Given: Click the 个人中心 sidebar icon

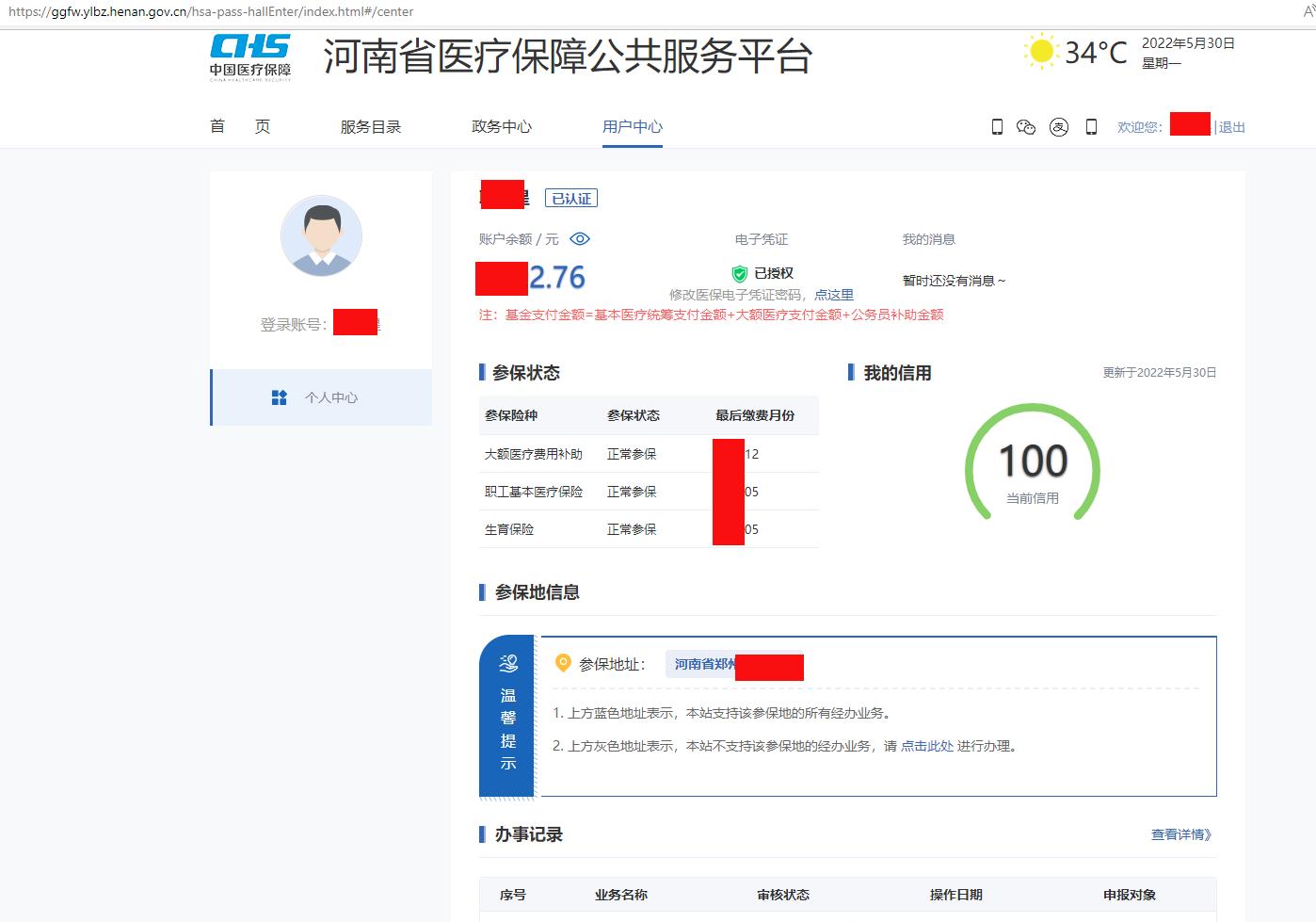Looking at the screenshot, I should (279, 396).
